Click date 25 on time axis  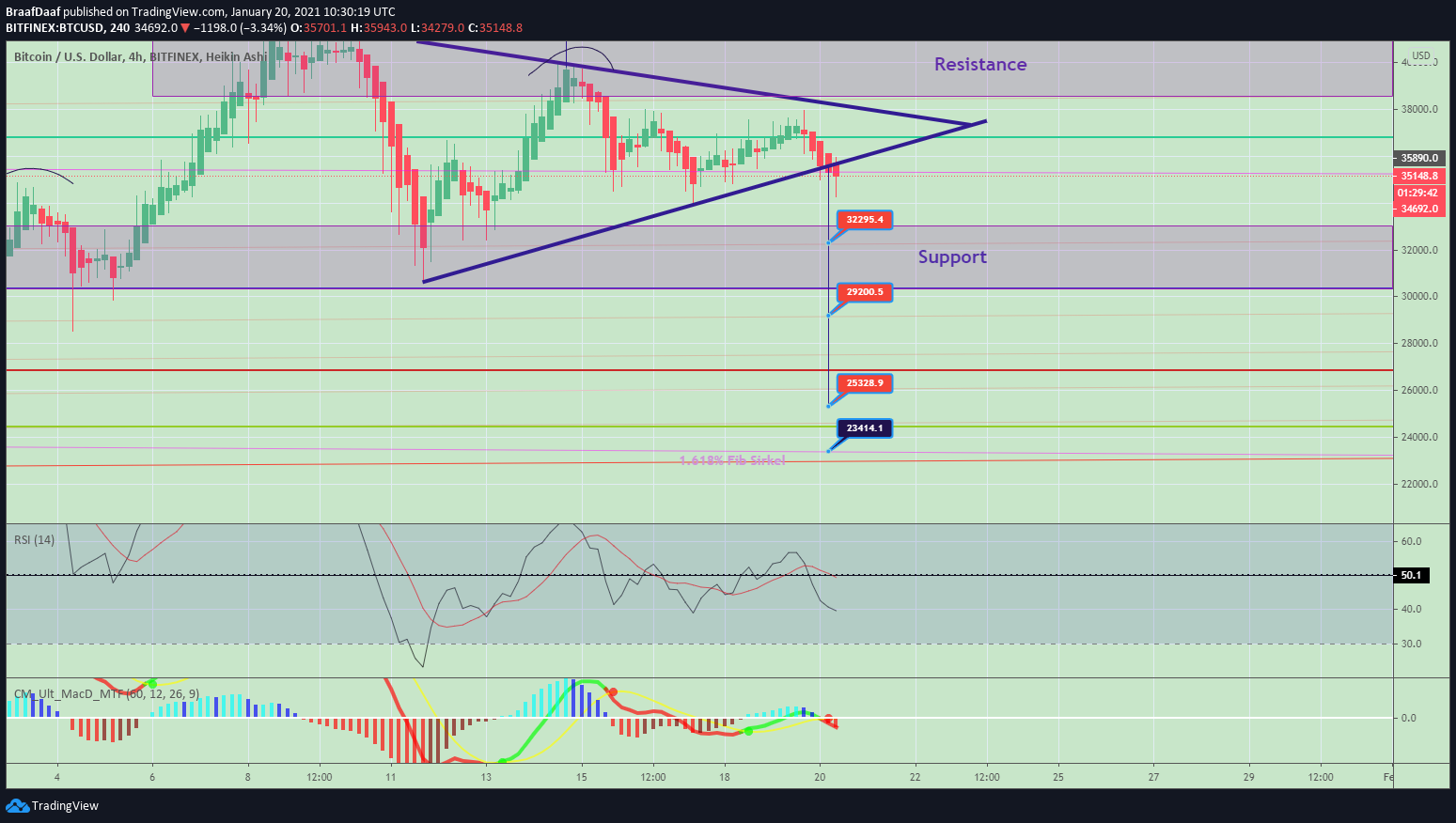tap(1057, 777)
